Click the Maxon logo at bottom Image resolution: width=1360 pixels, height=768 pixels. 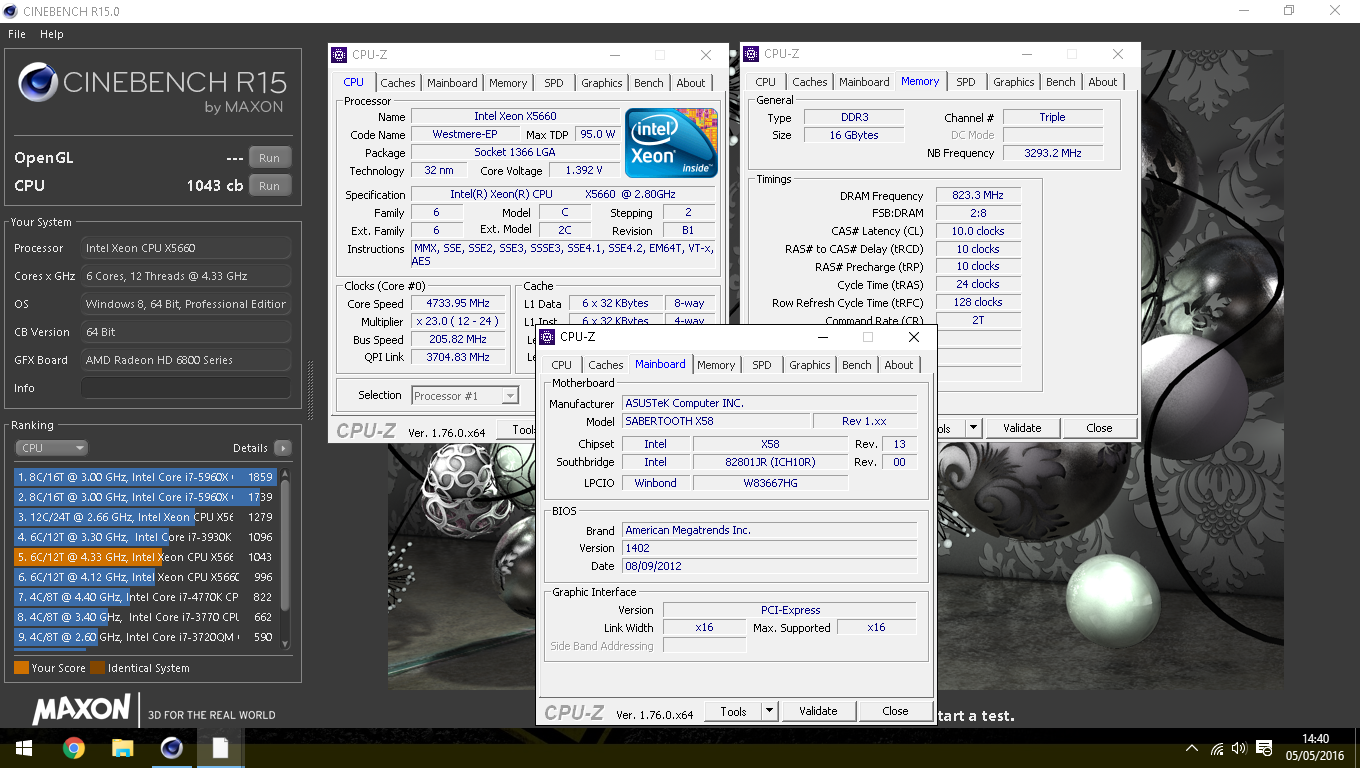(82, 711)
